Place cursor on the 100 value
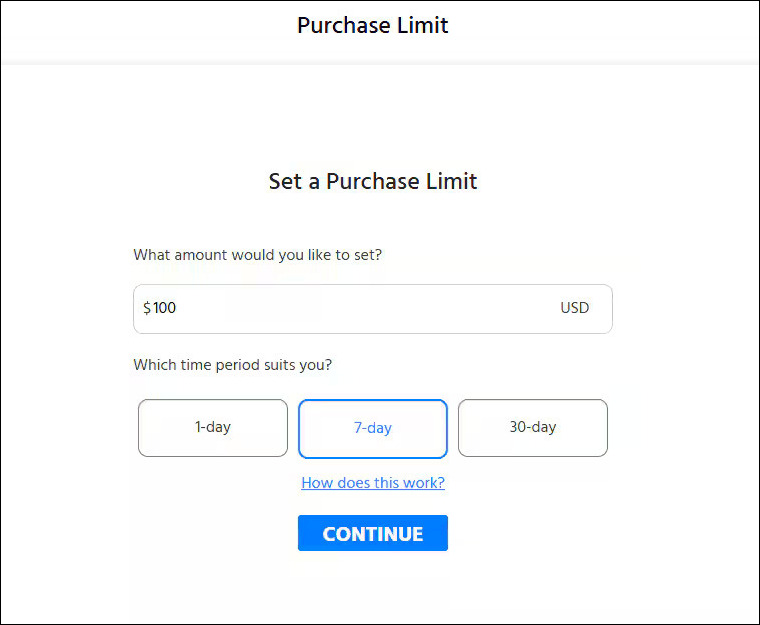The width and height of the screenshot is (760, 625). pyautogui.click(x=165, y=308)
